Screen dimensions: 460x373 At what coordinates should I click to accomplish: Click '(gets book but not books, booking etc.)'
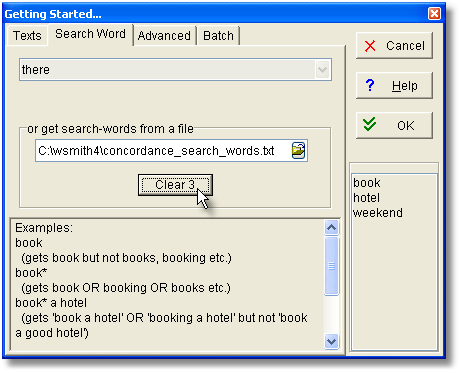[x=126, y=258]
